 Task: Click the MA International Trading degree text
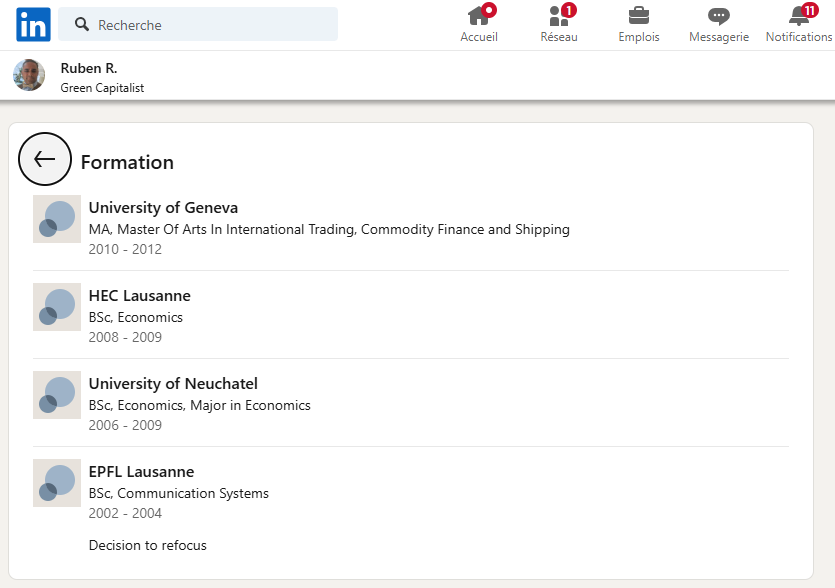[x=329, y=230]
